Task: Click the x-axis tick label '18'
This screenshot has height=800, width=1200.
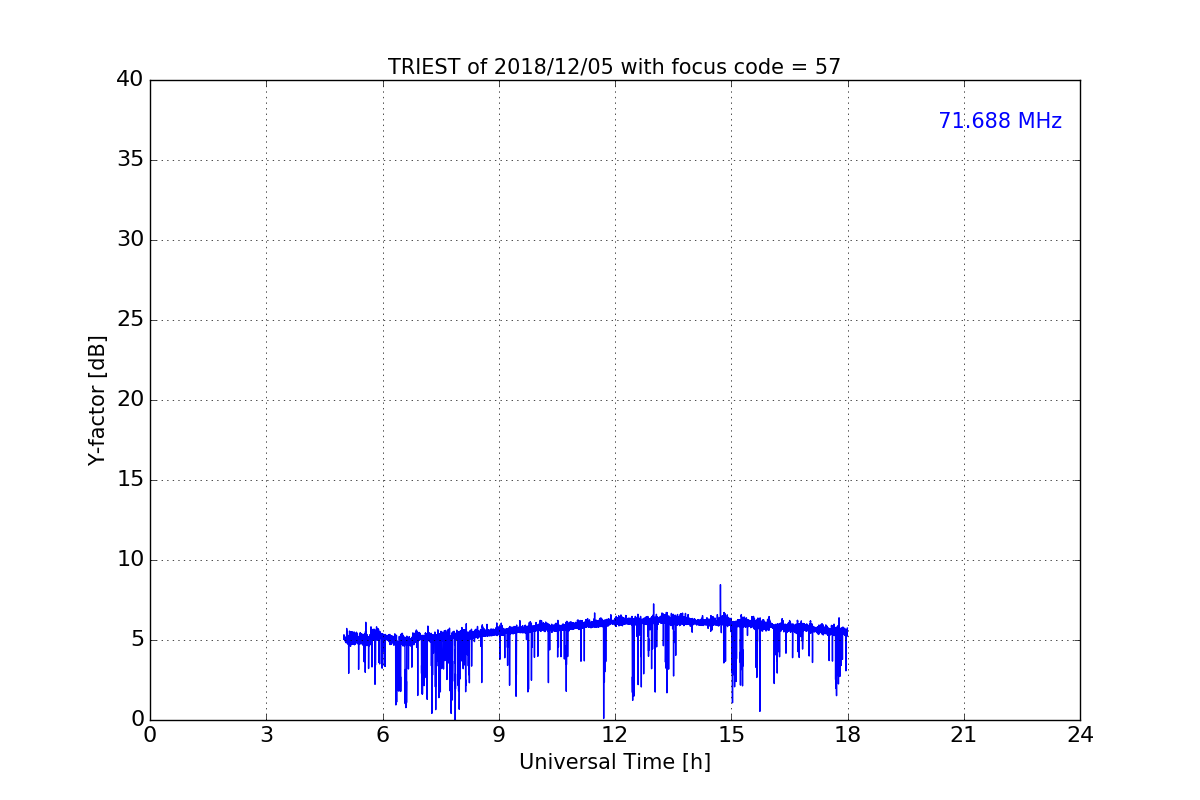Action: point(848,735)
